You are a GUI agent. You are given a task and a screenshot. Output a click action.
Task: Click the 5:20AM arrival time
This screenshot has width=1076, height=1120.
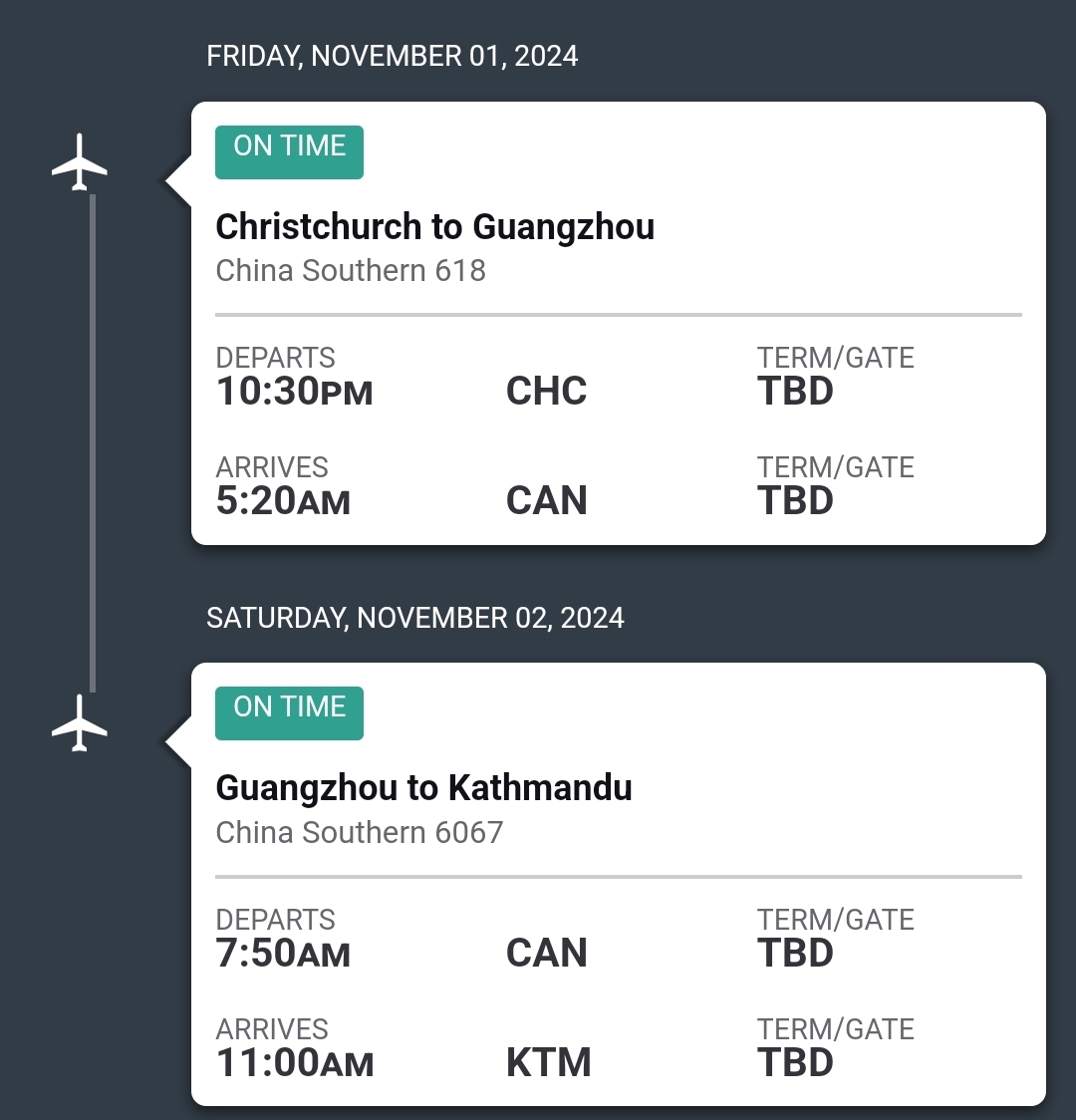pos(283,500)
